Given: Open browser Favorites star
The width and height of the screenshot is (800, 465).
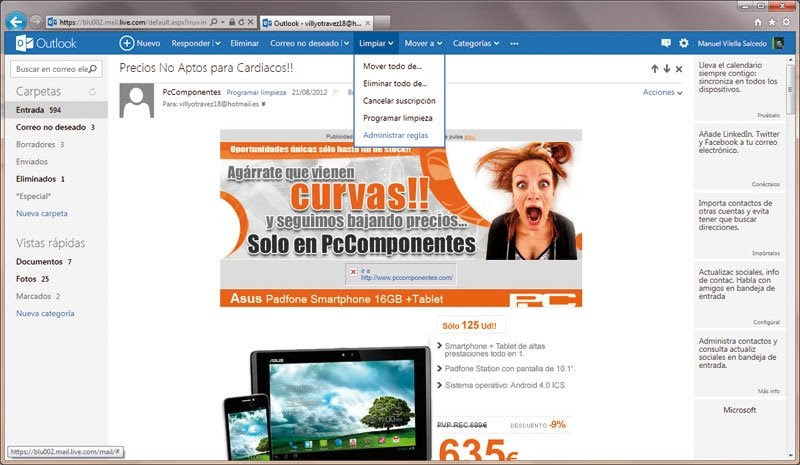Looking at the screenshot, I should pyautogui.click(x=772, y=22).
